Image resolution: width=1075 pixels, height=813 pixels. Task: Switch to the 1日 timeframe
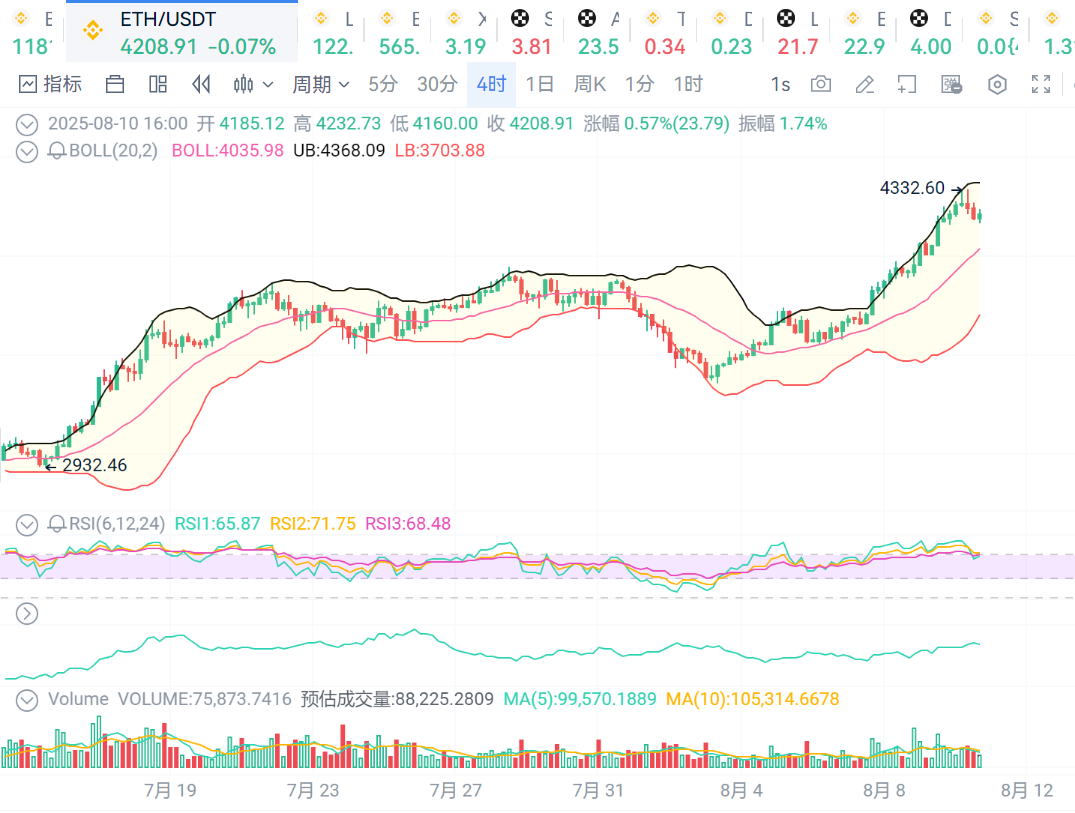click(x=540, y=84)
